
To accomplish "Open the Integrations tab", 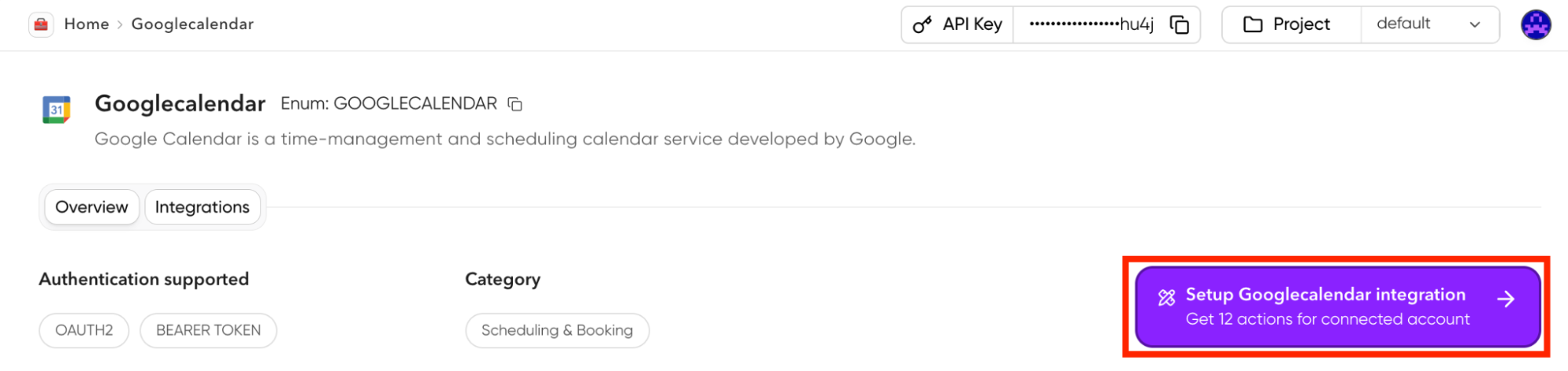I will pyautogui.click(x=202, y=207).
